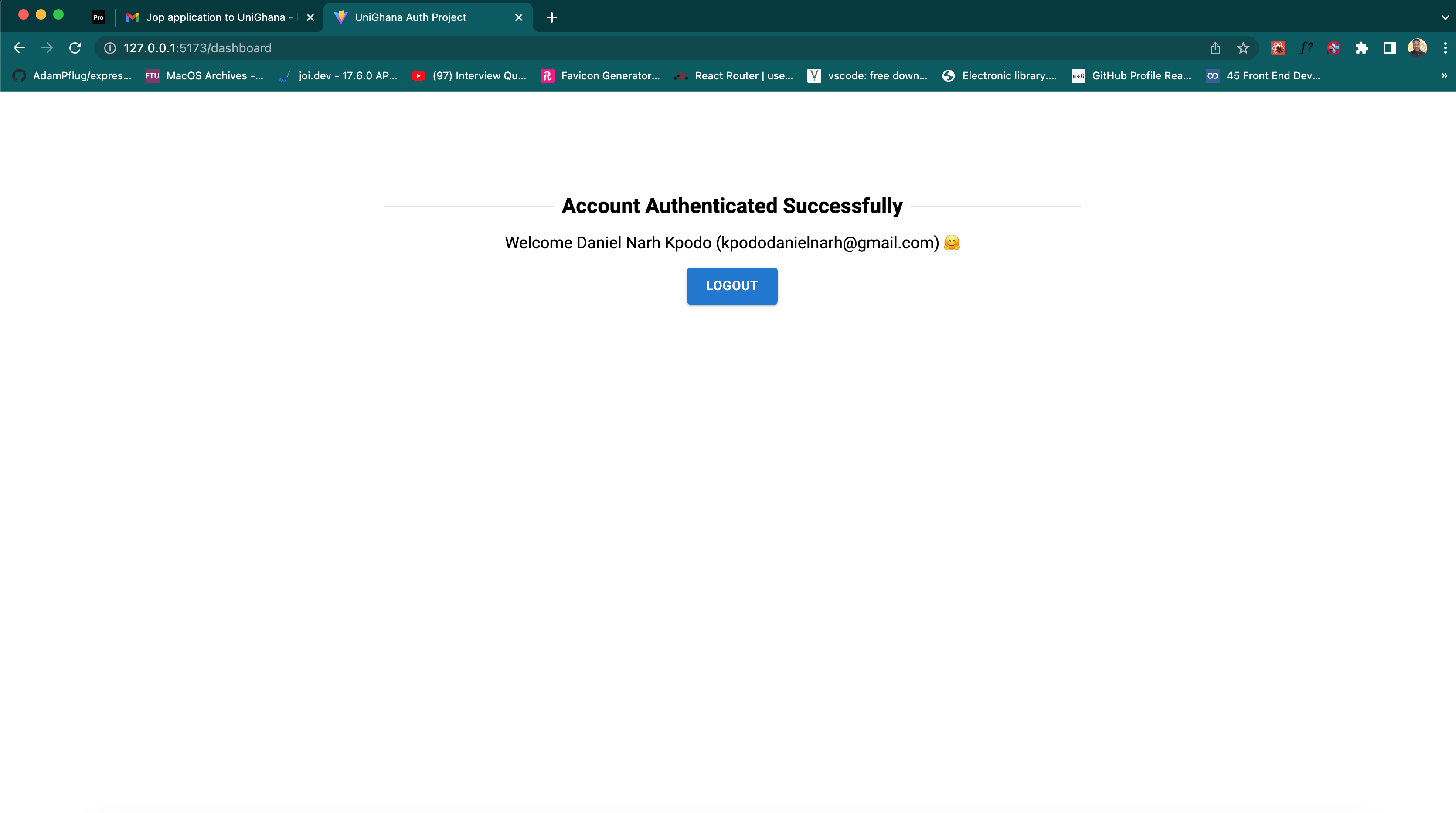Screen dimensions: 1456x813
Task: Open Chrome three-dot menu
Action: [x=1445, y=48]
